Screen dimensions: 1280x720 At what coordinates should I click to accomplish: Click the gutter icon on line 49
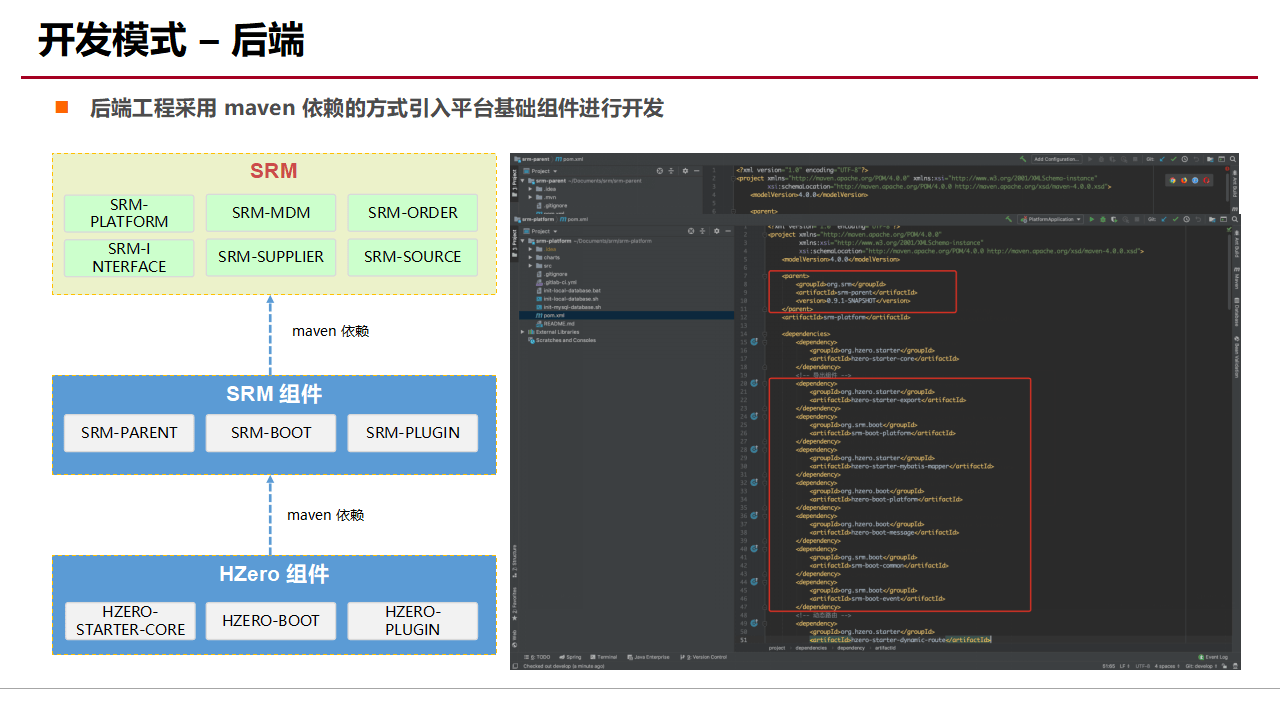(x=754, y=624)
